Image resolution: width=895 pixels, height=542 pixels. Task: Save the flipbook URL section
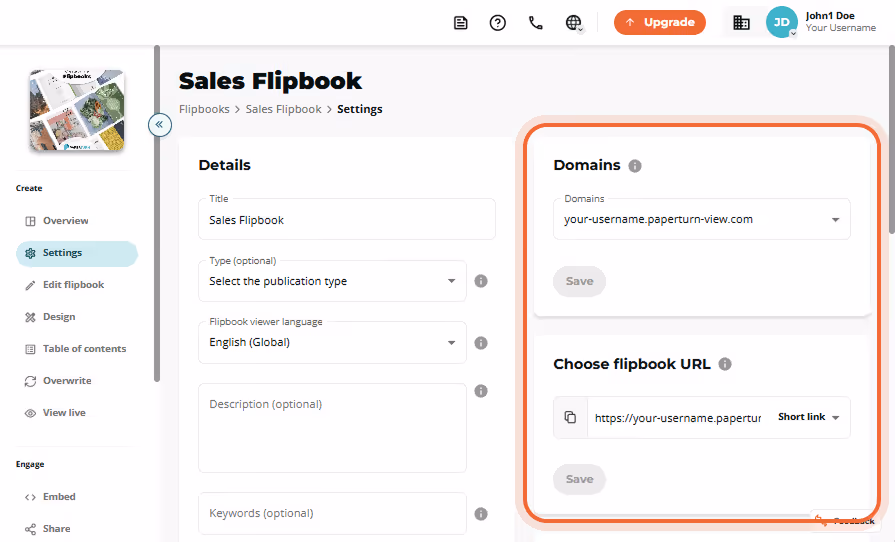[x=579, y=479]
